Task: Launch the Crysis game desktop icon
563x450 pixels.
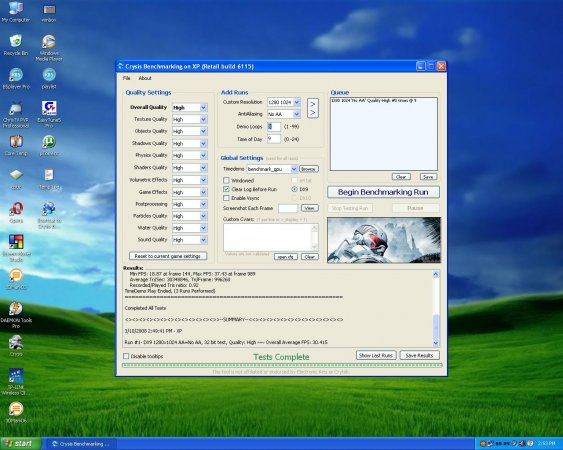Action: (x=16, y=346)
